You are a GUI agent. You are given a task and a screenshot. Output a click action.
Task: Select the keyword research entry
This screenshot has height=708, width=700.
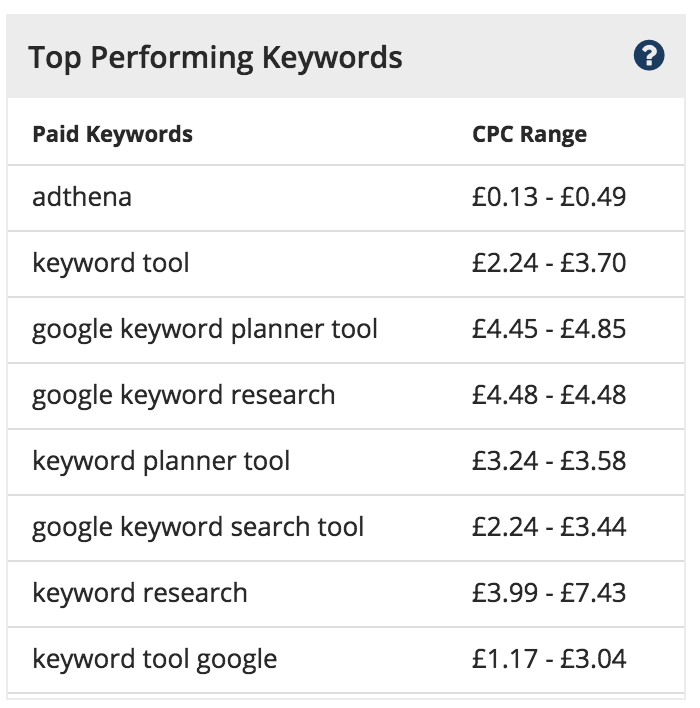pos(140,593)
